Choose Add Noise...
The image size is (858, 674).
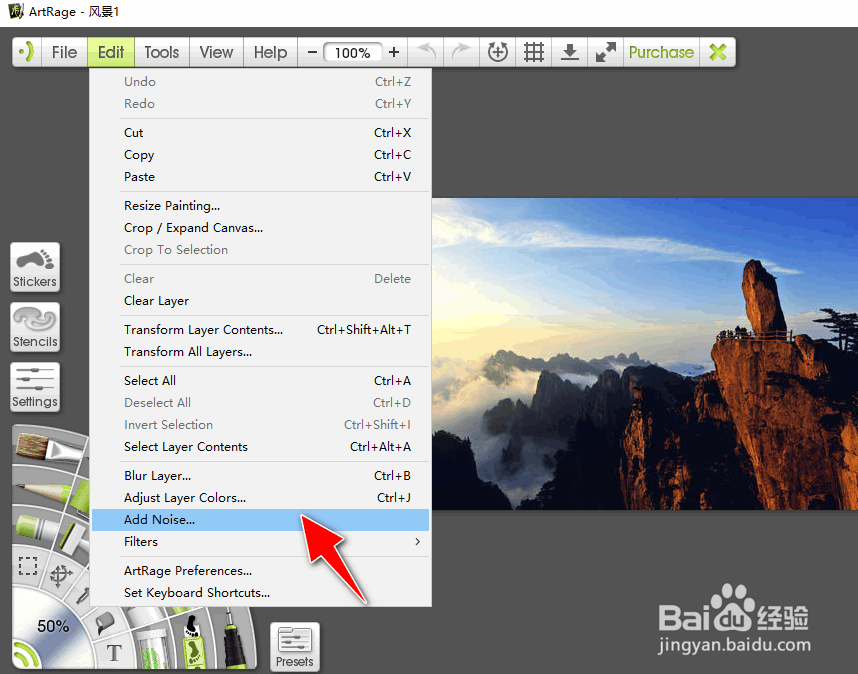[x=260, y=520]
